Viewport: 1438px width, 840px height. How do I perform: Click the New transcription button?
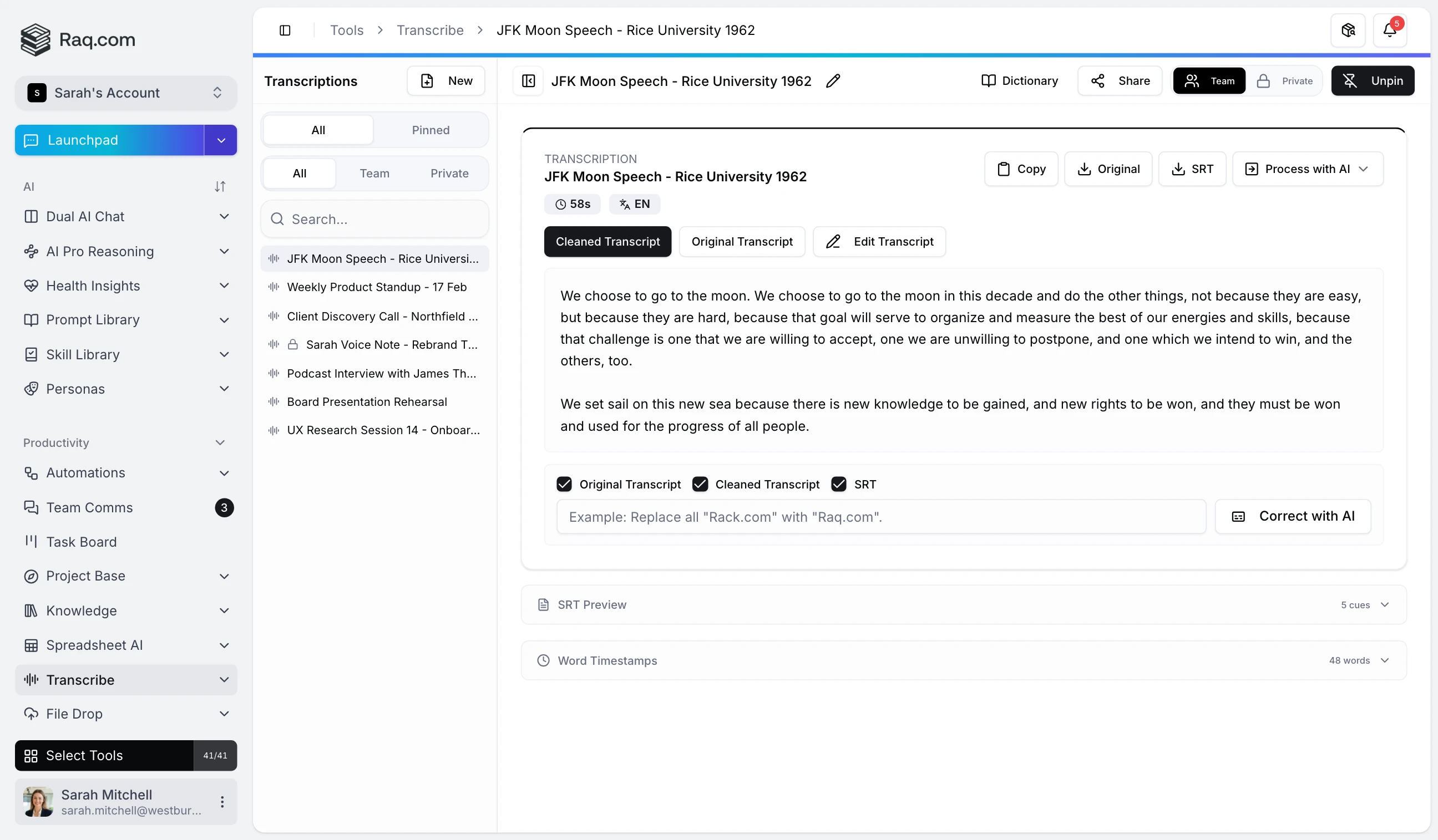click(x=445, y=80)
